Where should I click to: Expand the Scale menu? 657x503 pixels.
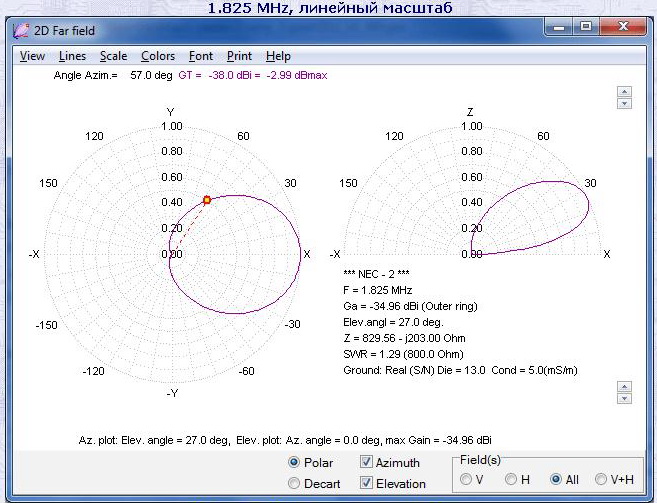coord(113,56)
